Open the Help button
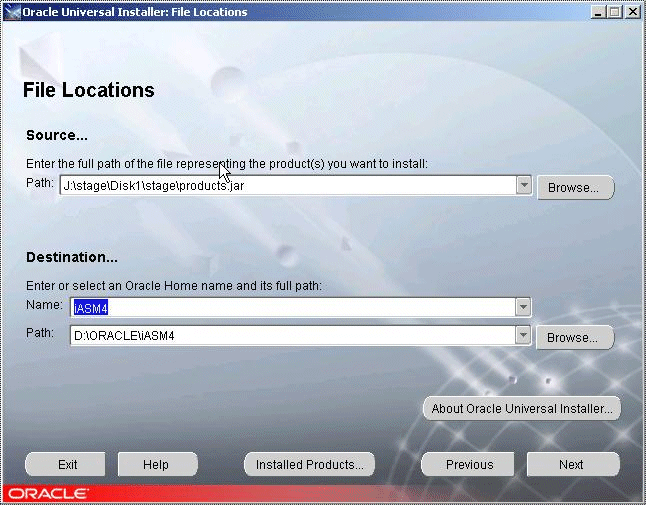The width and height of the screenshot is (646, 505). tap(157, 464)
